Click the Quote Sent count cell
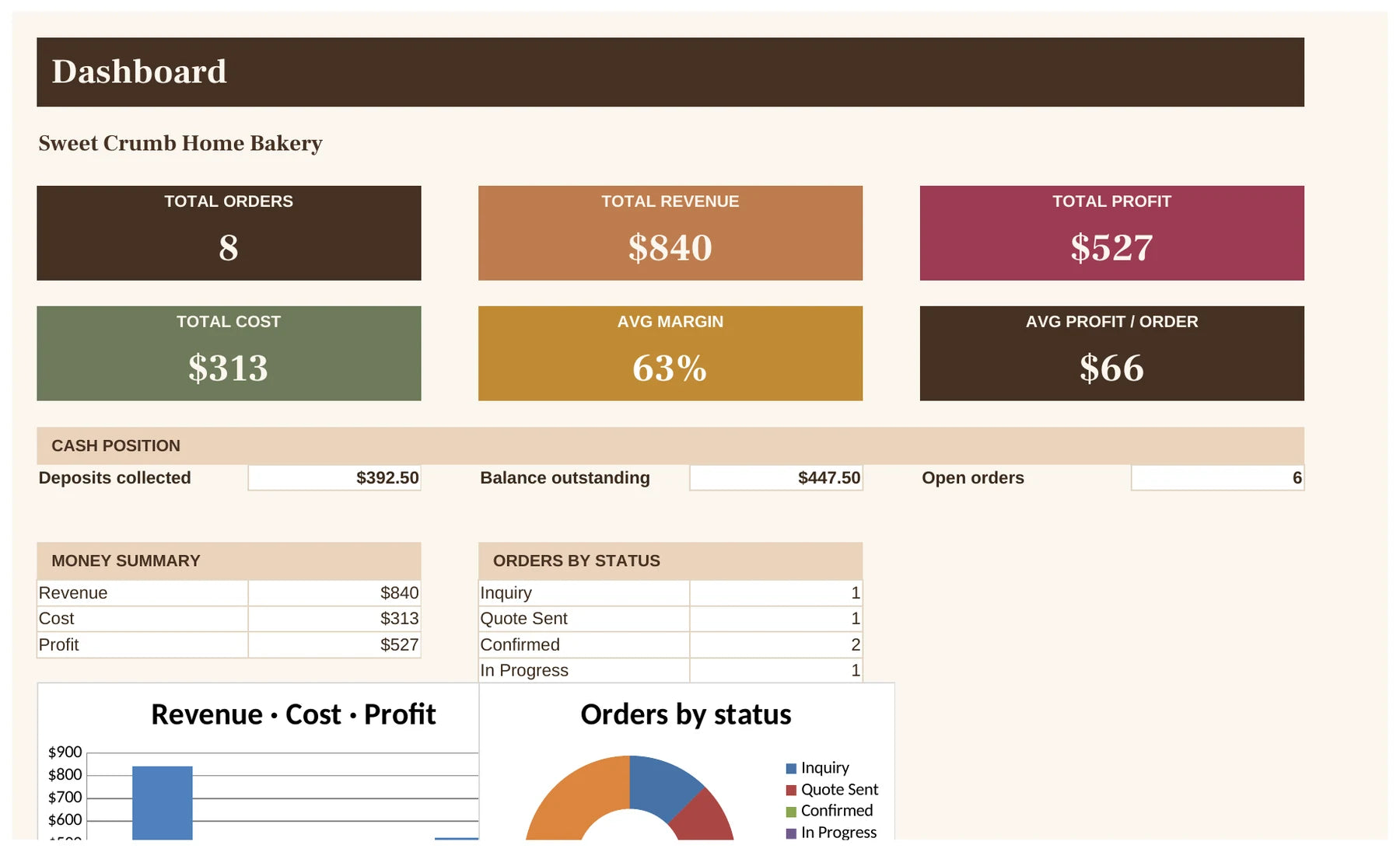The height and width of the screenshot is (852, 1400). [776, 618]
